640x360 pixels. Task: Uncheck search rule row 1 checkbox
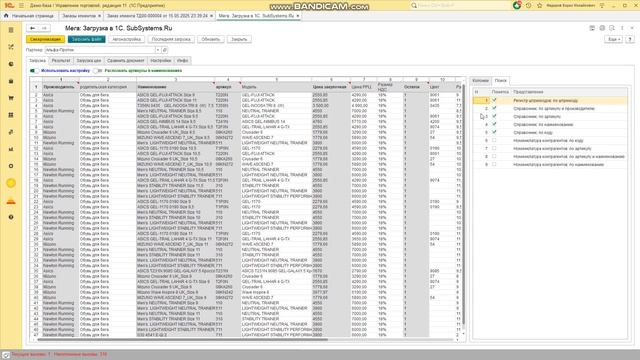point(494,100)
